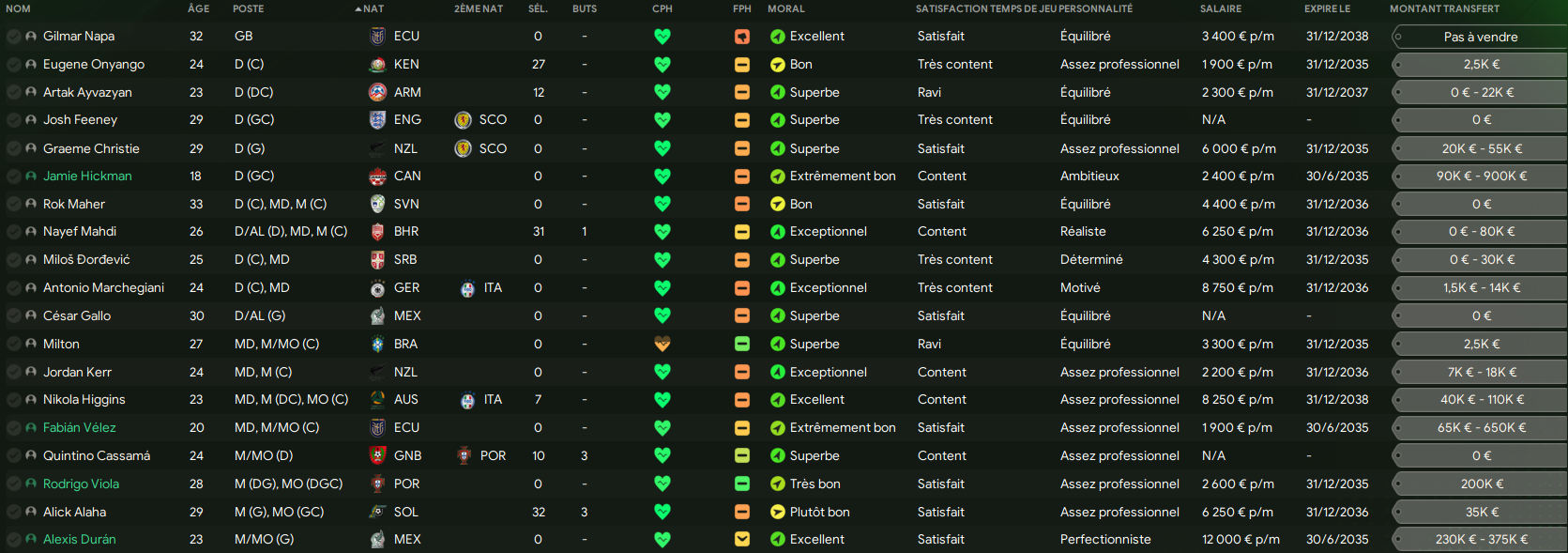
Task: Click Alexis Durán's yellow match fitness icon
Action: click(741, 540)
